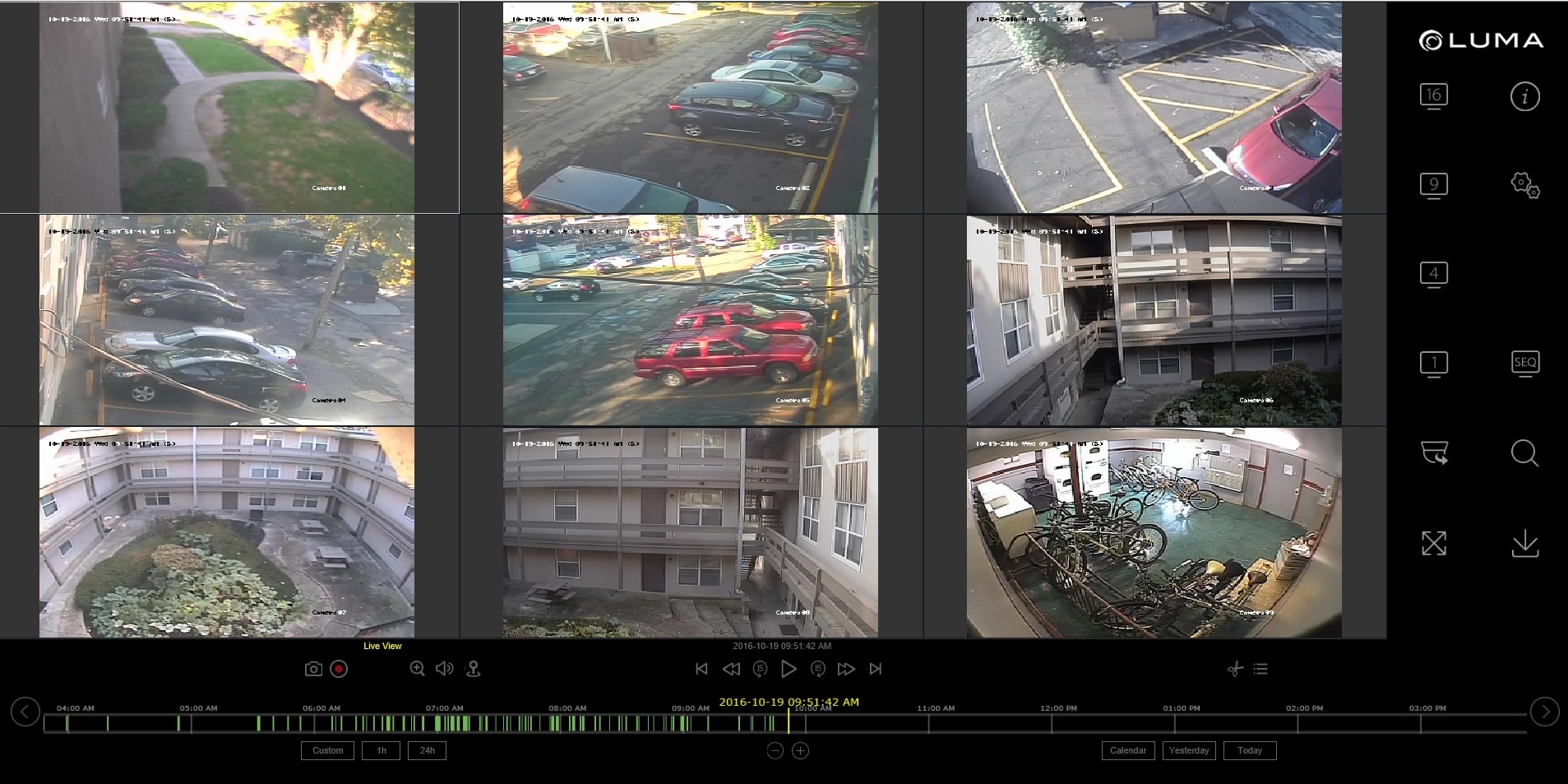Zoom in timeline with plus button
This screenshot has width=1568, height=784.
(x=800, y=750)
